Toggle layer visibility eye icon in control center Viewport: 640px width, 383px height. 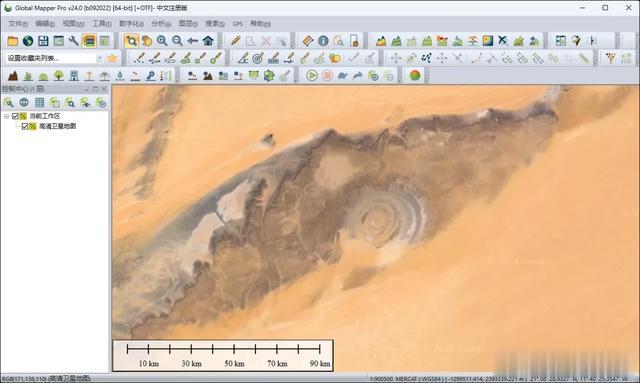[x=86, y=103]
